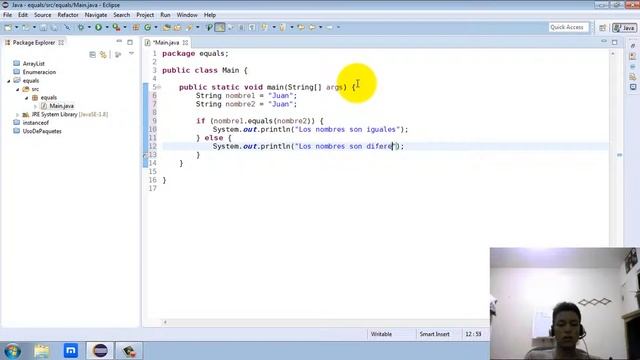Click the Eclipse taskbar icon
This screenshot has height=360, width=640.
tap(100, 351)
